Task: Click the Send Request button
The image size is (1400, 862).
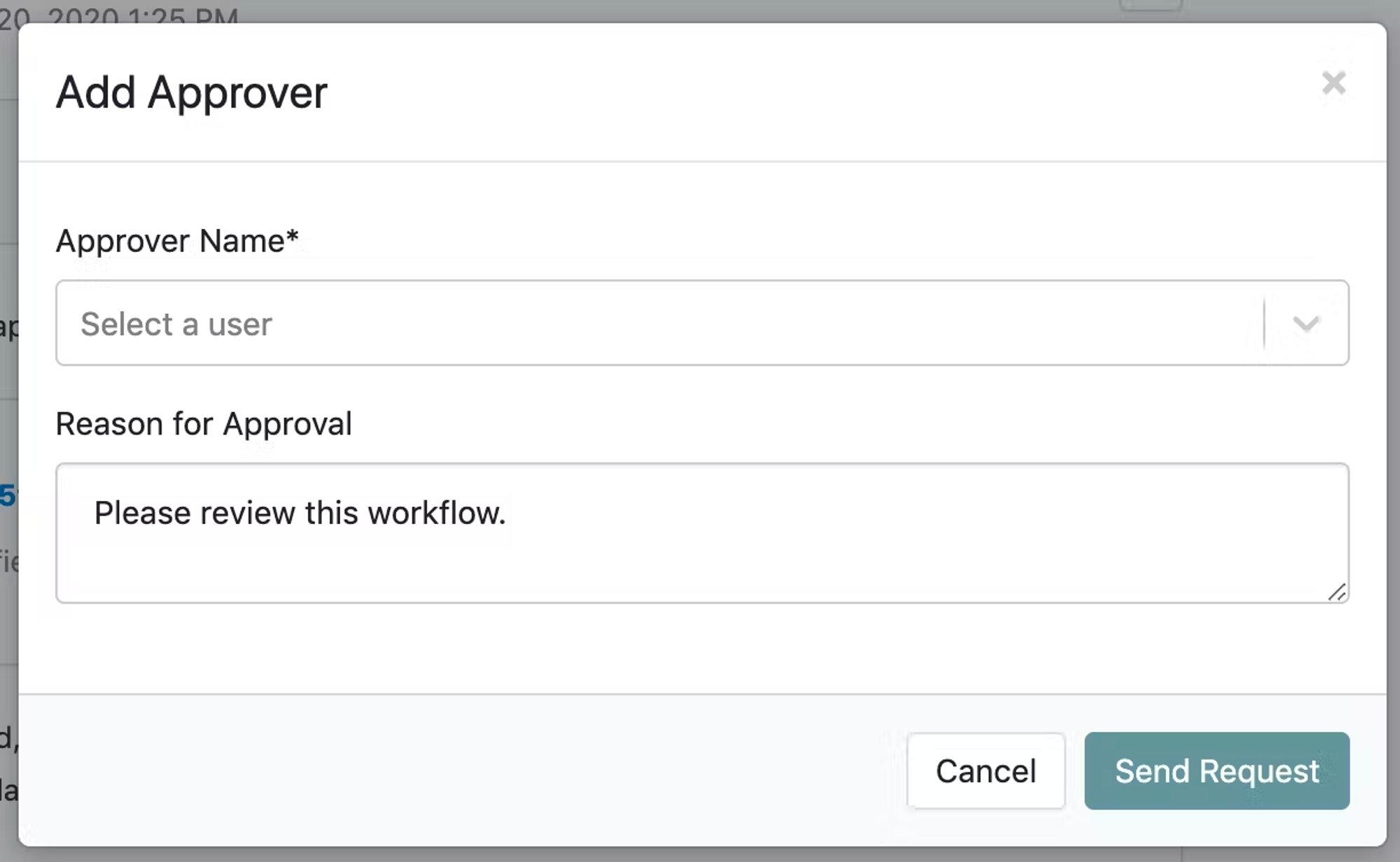Action: (x=1216, y=771)
